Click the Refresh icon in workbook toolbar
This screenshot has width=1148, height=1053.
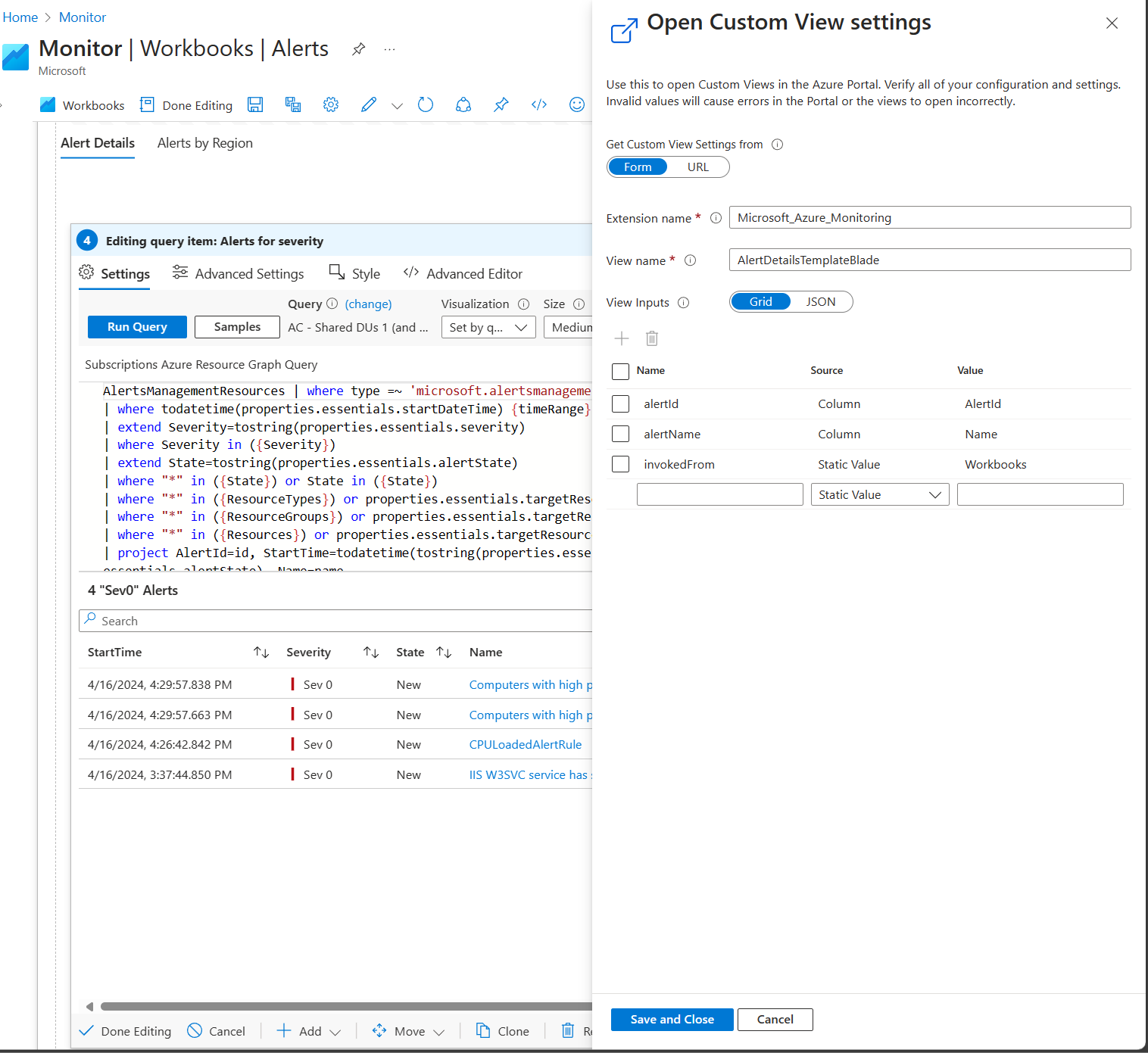pos(426,104)
